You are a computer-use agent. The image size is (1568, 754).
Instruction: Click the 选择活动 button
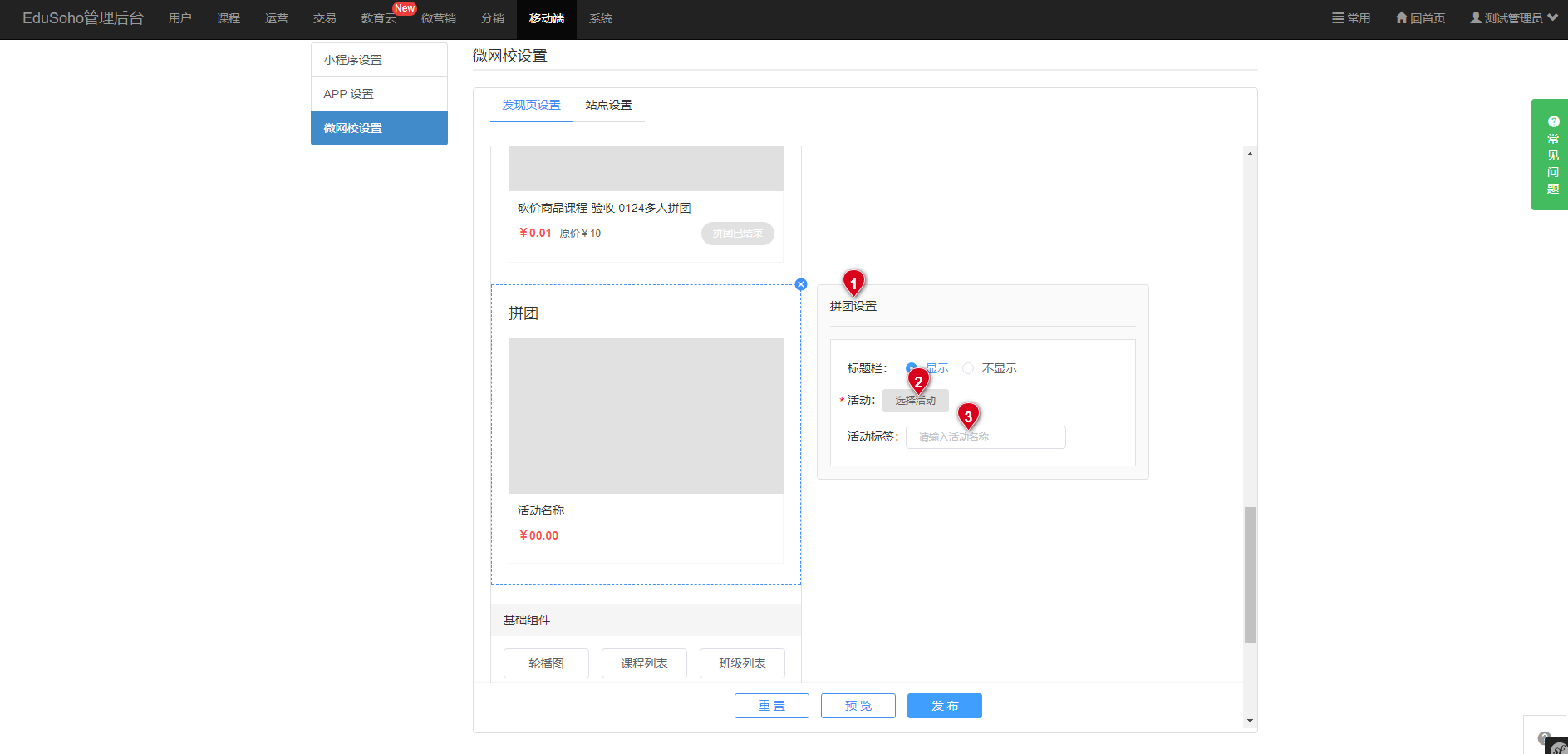tap(915, 401)
